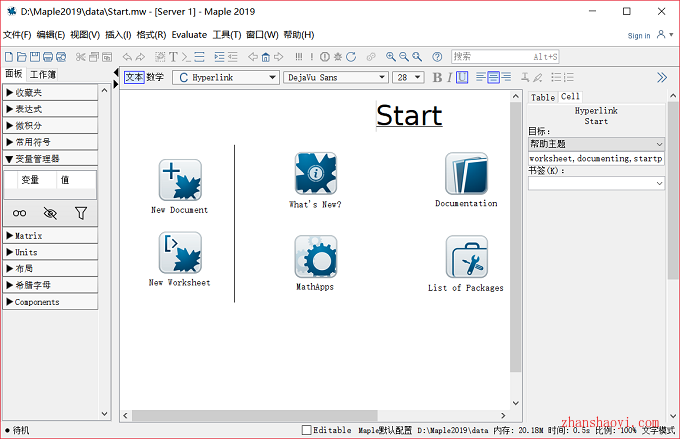Execute the entire worksheet with the triple exclamation icon

pos(298,57)
